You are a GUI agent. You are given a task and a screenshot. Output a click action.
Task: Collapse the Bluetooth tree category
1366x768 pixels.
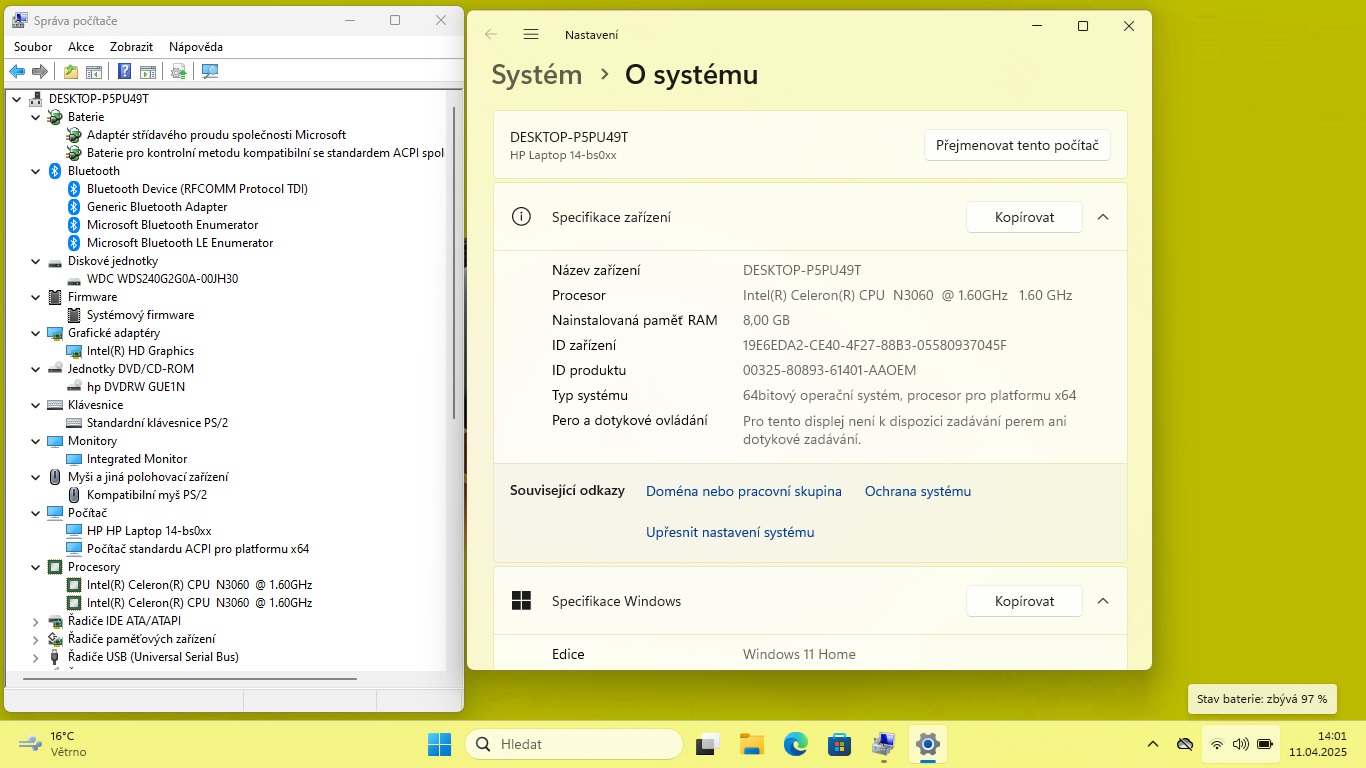pos(36,171)
